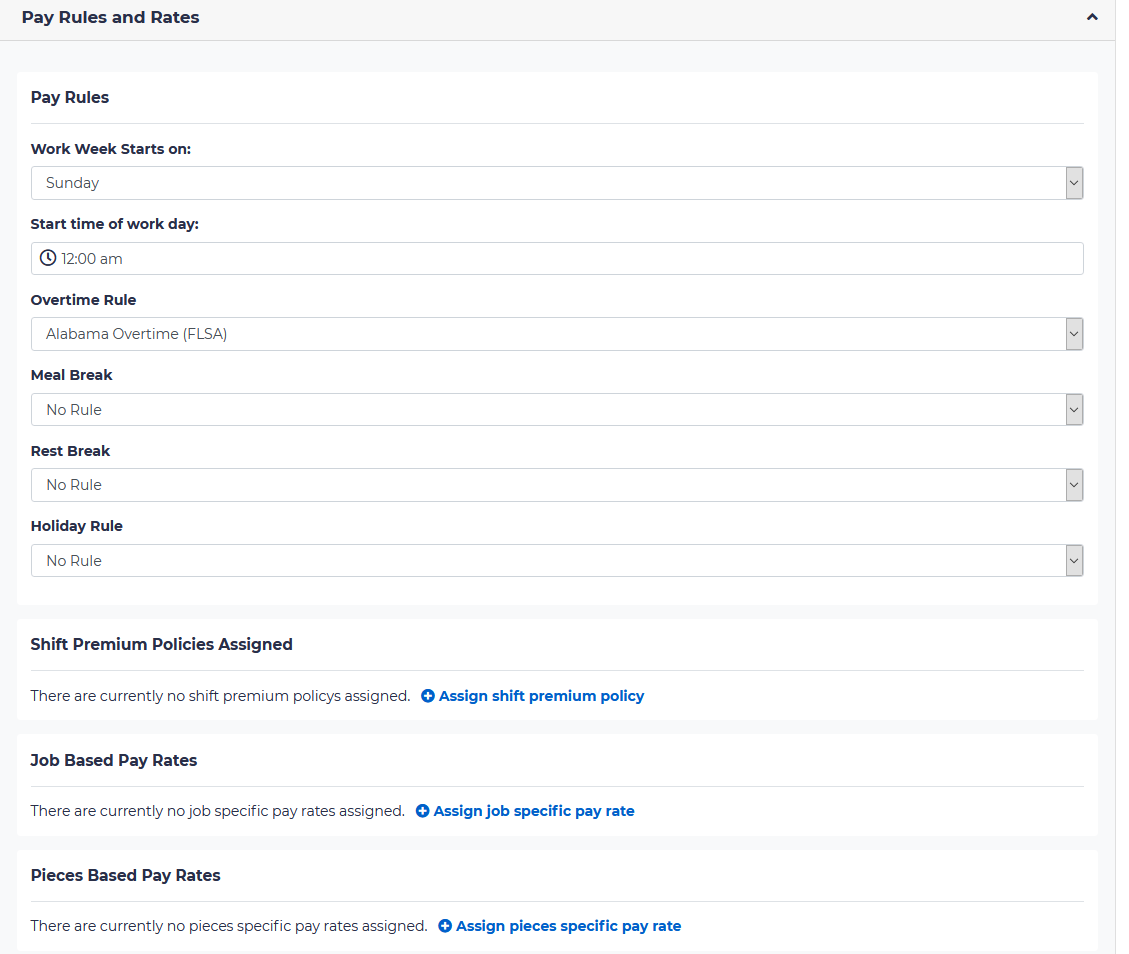Viewport: 1129px width, 954px height.
Task: Click the plus icon beside Assign job specific pay rate
Action: [x=421, y=810]
